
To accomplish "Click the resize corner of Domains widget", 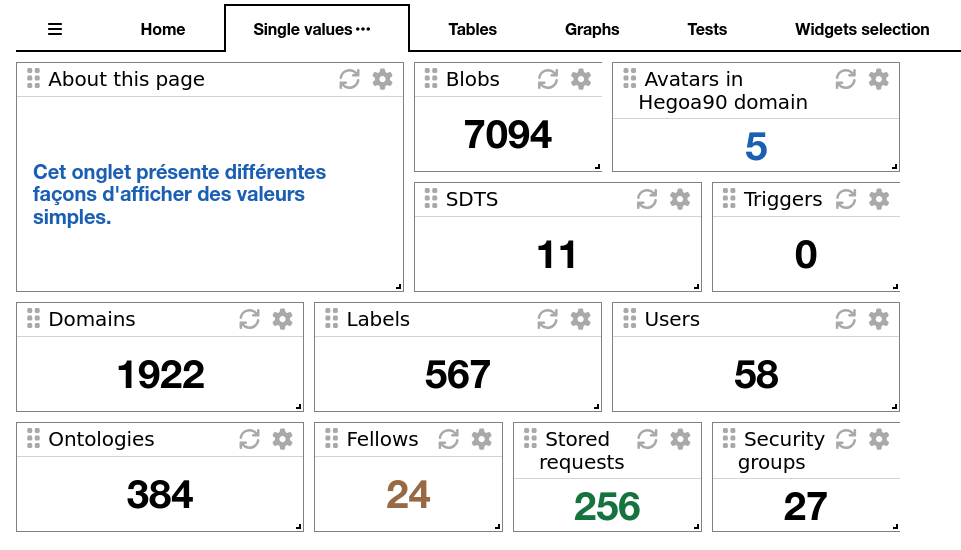I will click(x=299, y=406).
